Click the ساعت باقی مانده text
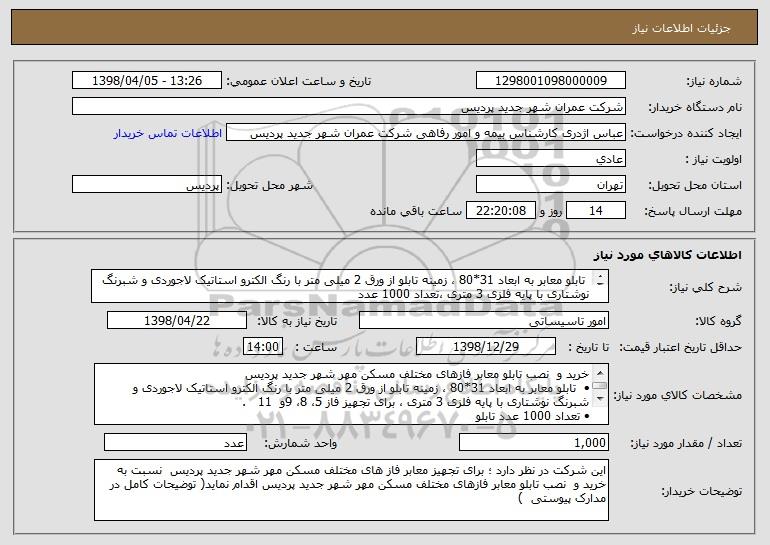770x545 pixels. pyautogui.click(x=416, y=211)
